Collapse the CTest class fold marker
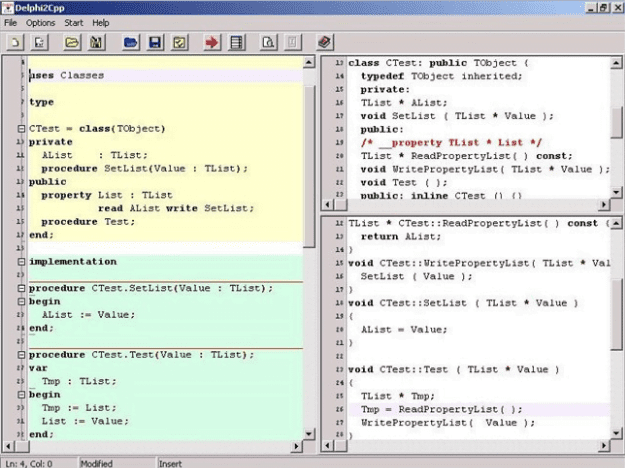Viewport: 625px width, 468px height. coord(22,129)
